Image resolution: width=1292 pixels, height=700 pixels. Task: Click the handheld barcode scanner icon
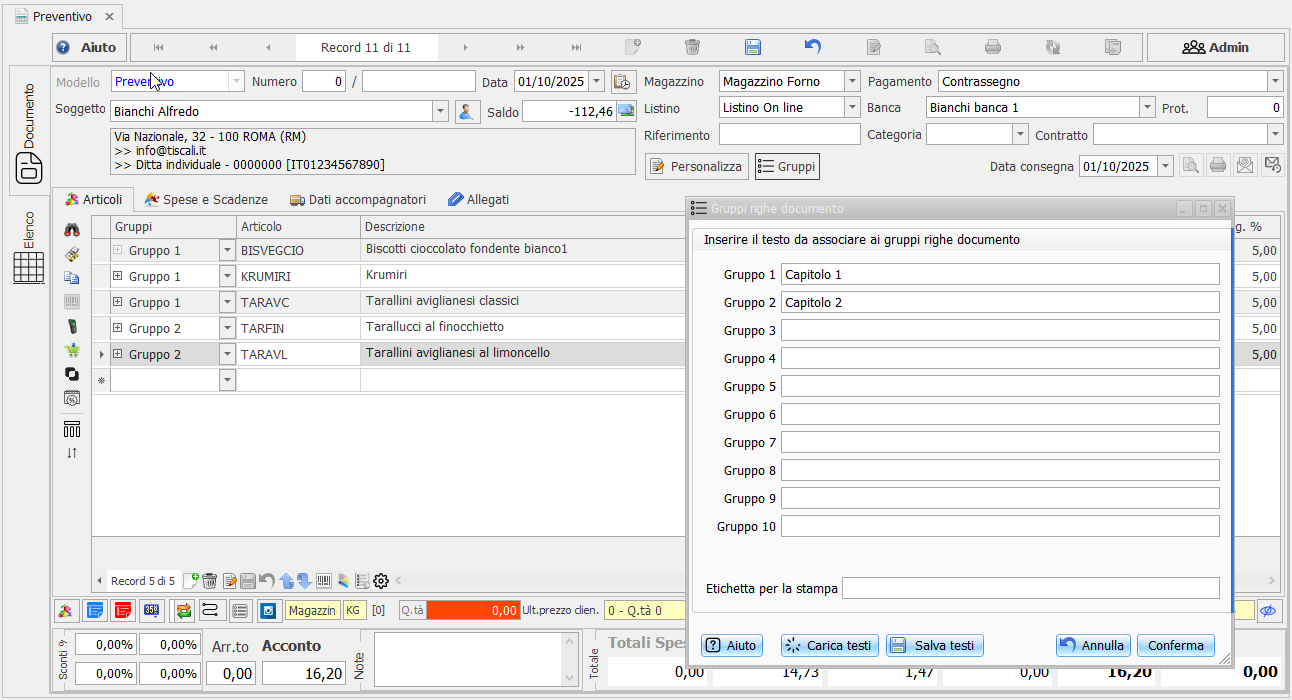click(72, 327)
